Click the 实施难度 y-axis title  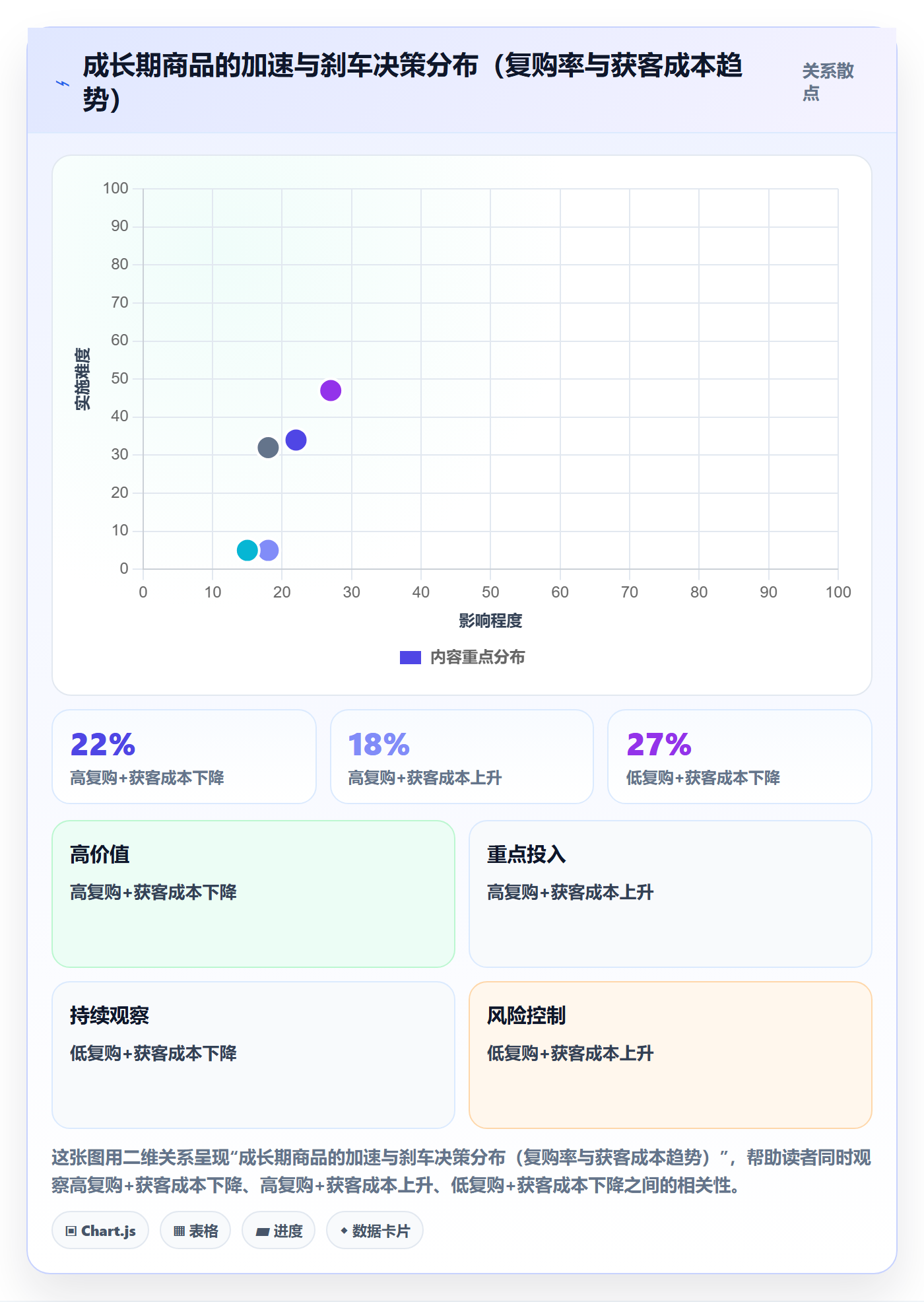tap(82, 379)
